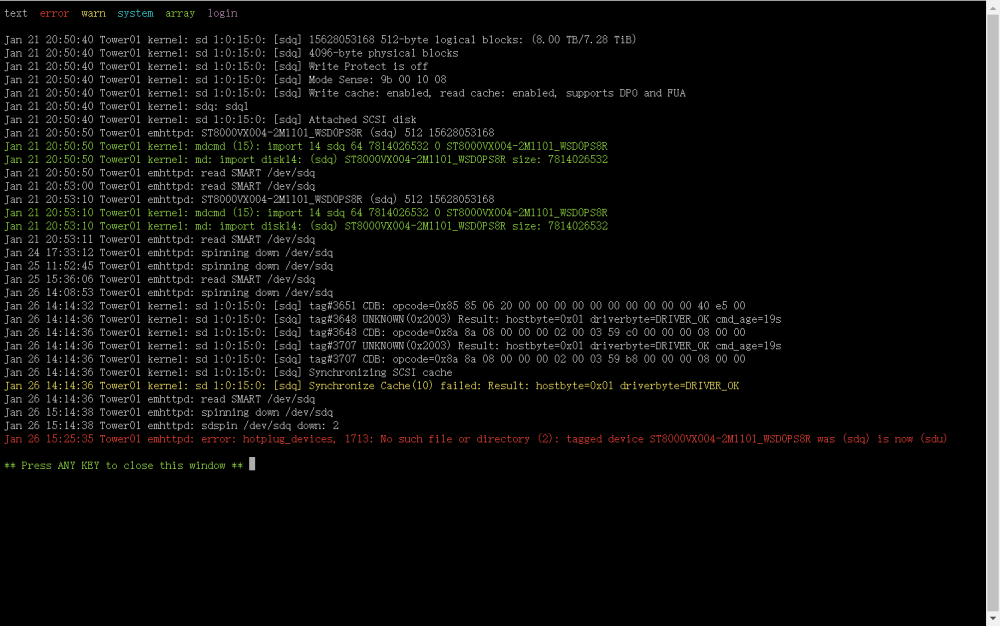The height and width of the screenshot is (626, 1000).
Task: Click the 'sdspin /dev/sdq down: 2' line
Action: pos(172,425)
